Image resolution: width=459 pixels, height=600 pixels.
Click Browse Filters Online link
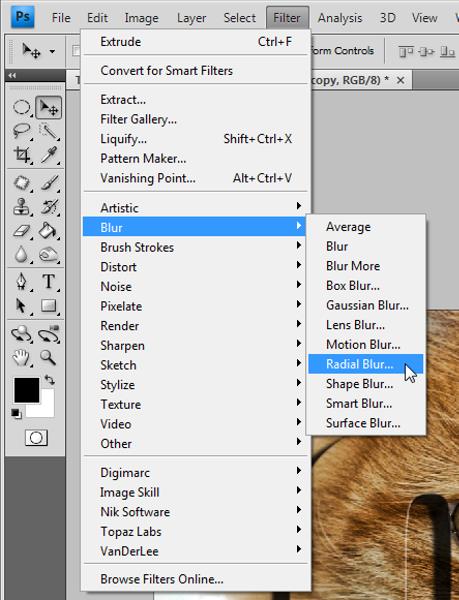pyautogui.click(x=196, y=579)
